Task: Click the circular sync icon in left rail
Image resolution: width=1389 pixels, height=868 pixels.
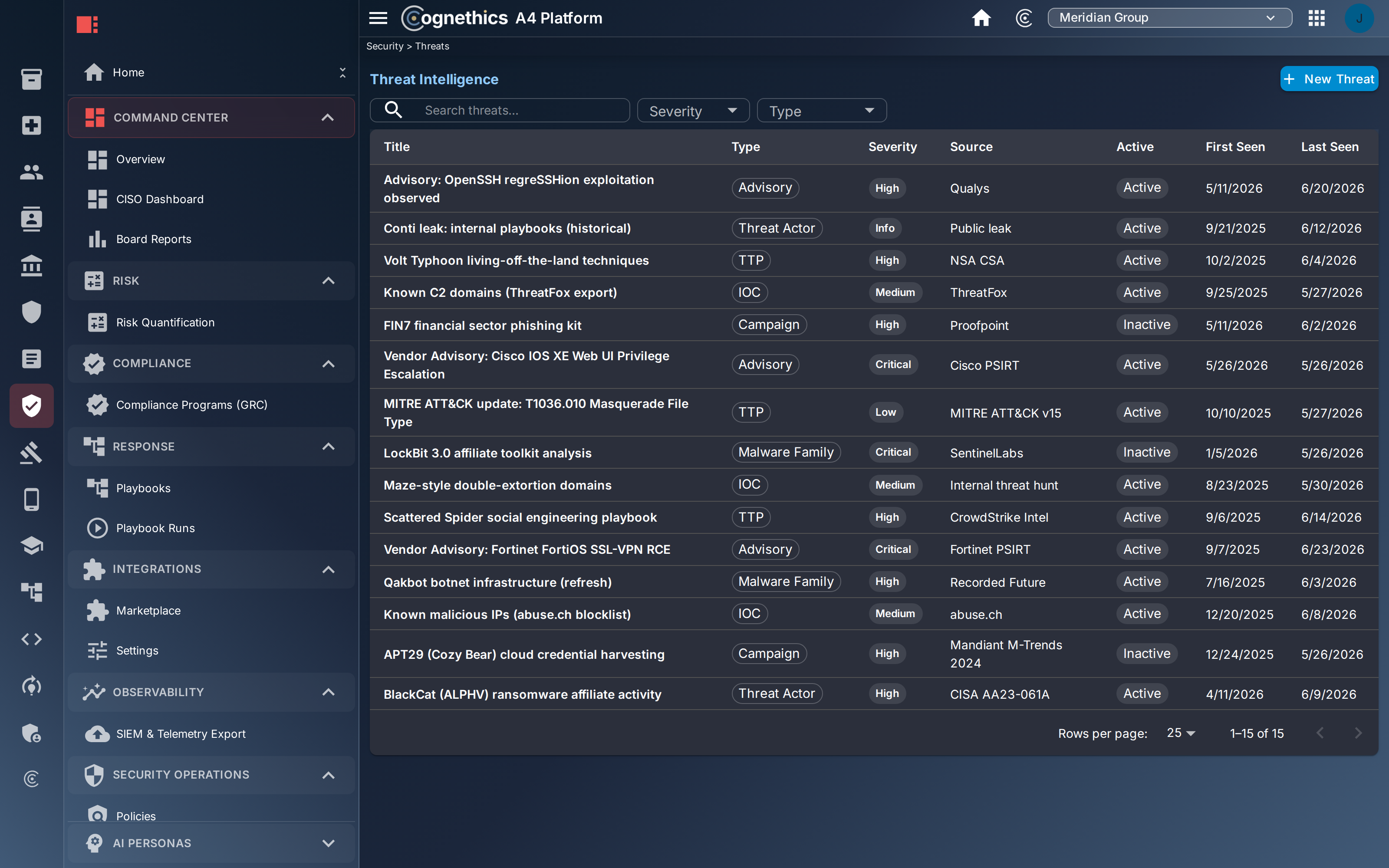Action: (32, 685)
